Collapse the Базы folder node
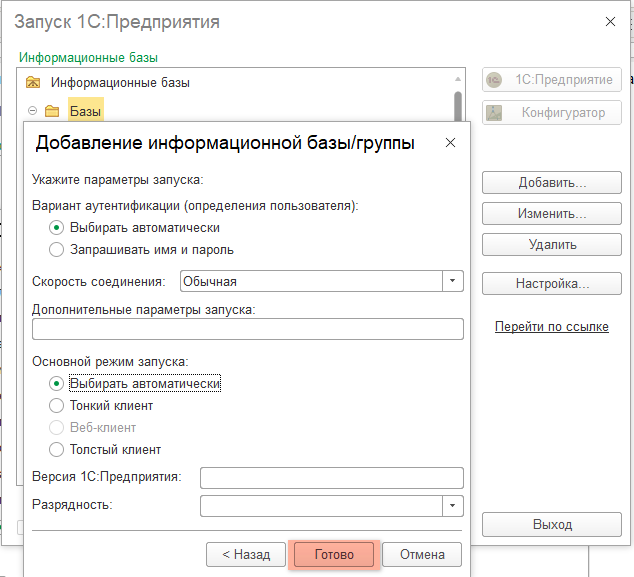 tap(32, 110)
